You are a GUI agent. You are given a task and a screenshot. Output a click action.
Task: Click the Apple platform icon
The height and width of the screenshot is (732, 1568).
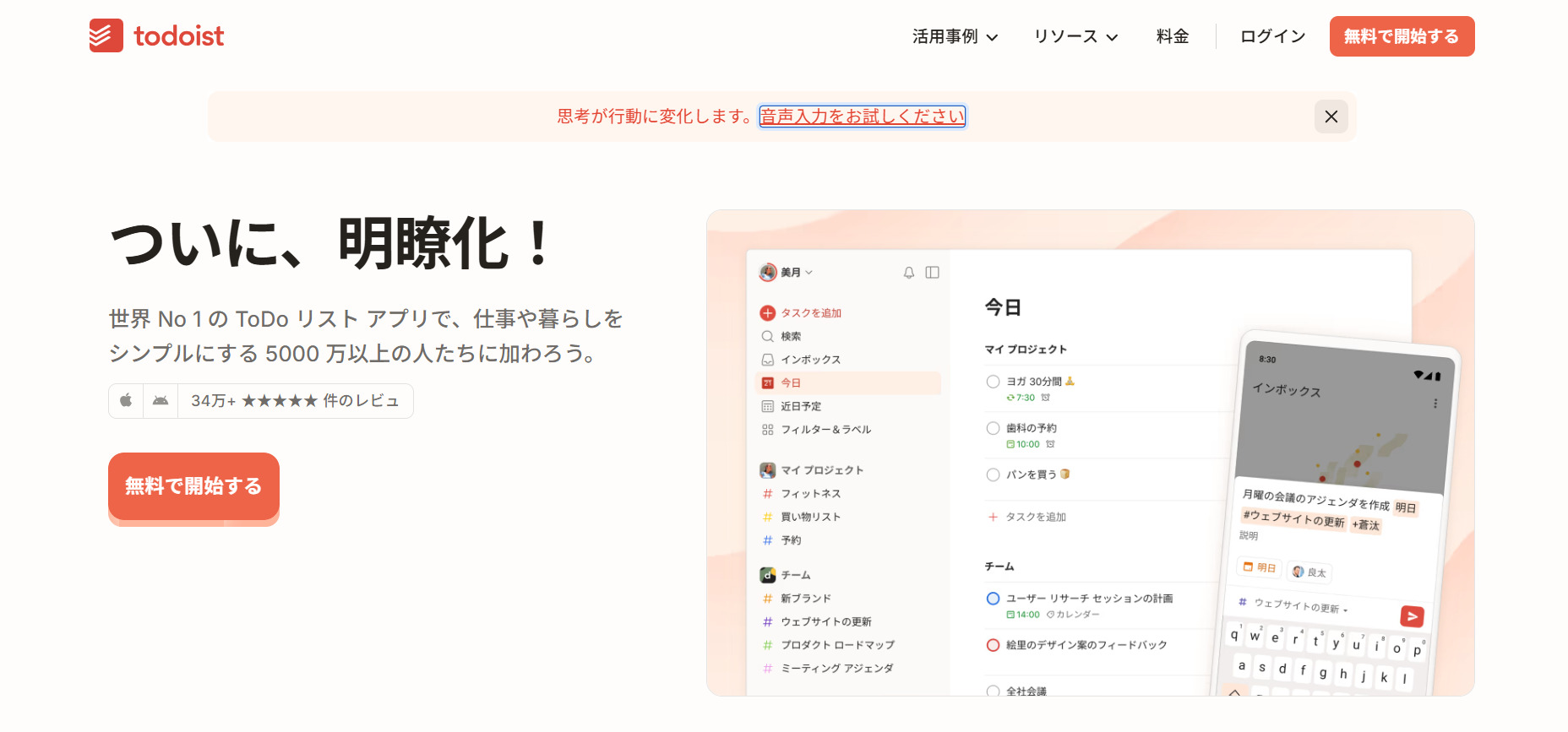point(126,400)
